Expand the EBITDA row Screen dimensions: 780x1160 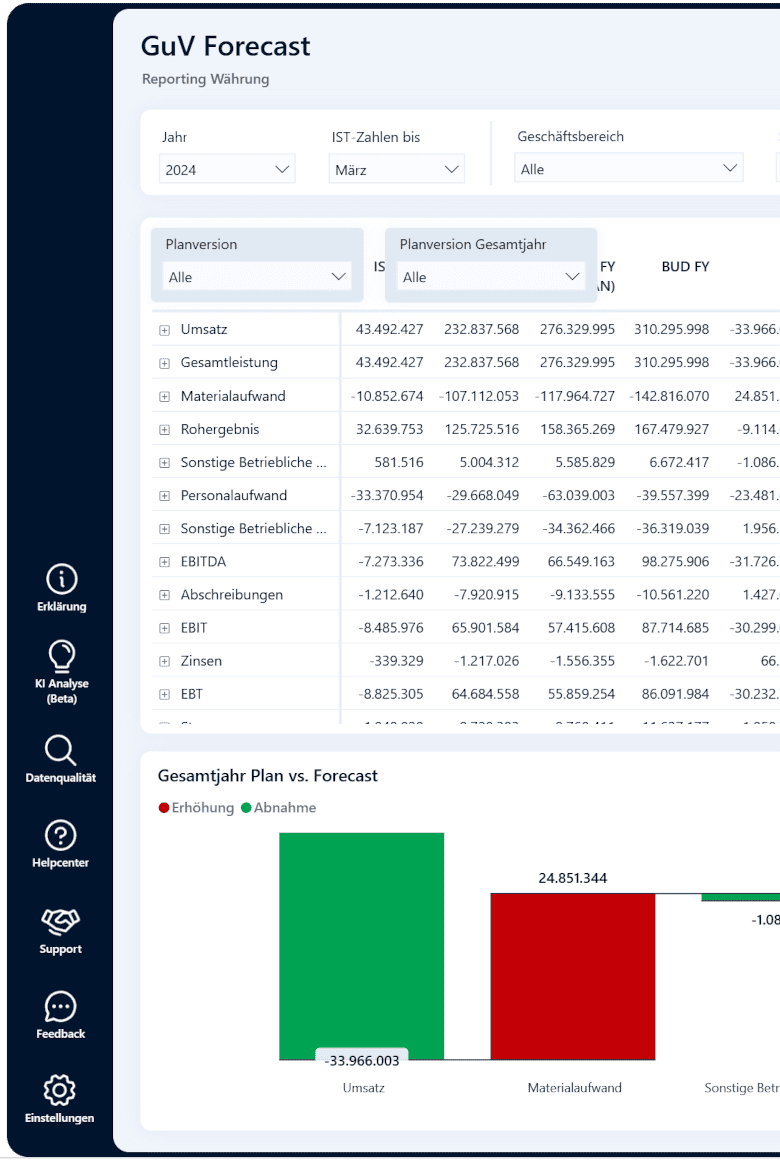(x=164, y=562)
